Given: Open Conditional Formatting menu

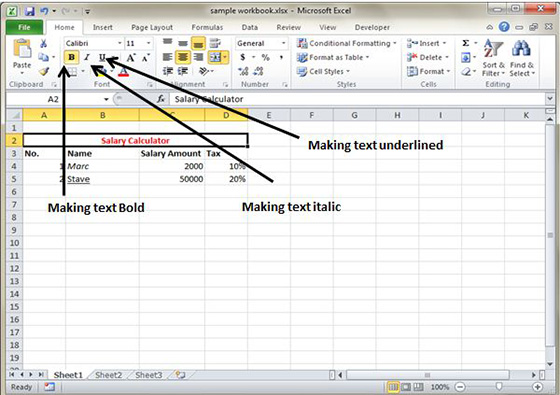Looking at the screenshot, I should 346,43.
